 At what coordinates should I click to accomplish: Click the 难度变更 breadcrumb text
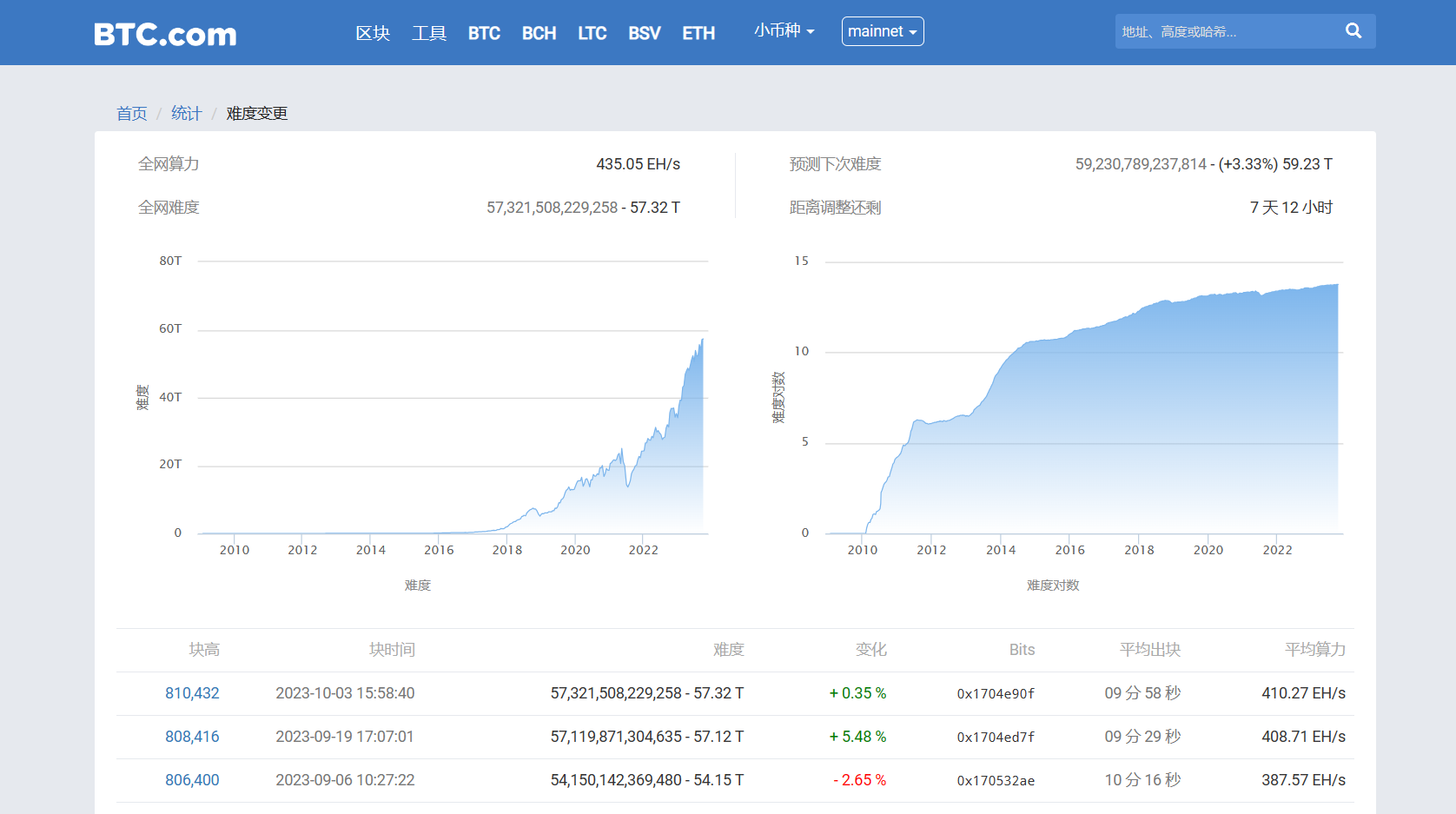[x=257, y=114]
